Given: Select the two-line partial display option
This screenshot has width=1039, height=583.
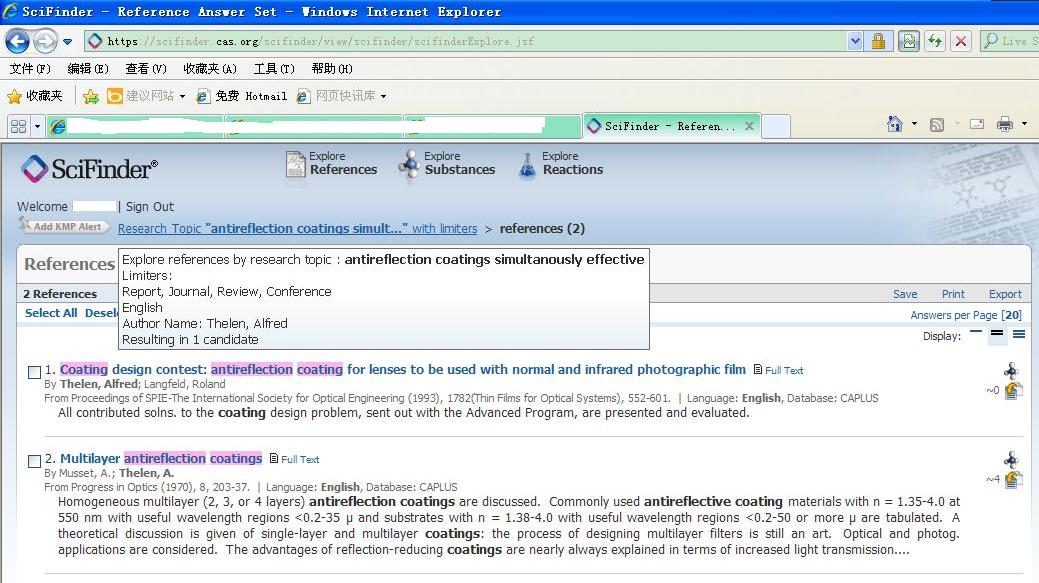Looking at the screenshot, I should 997,334.
